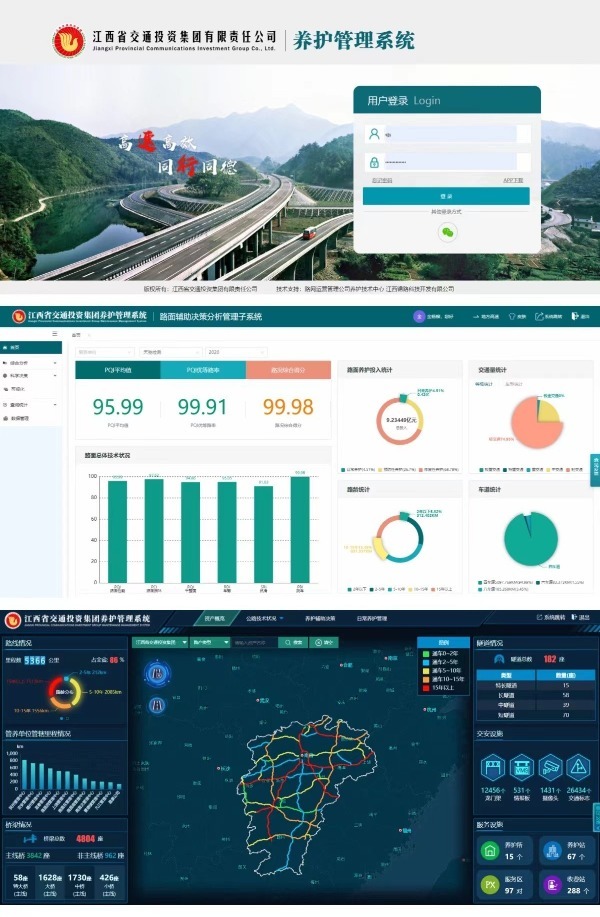Expand the 查询统计 sidebar menu
Viewport: 600px width, 917px height.
(x=30, y=405)
